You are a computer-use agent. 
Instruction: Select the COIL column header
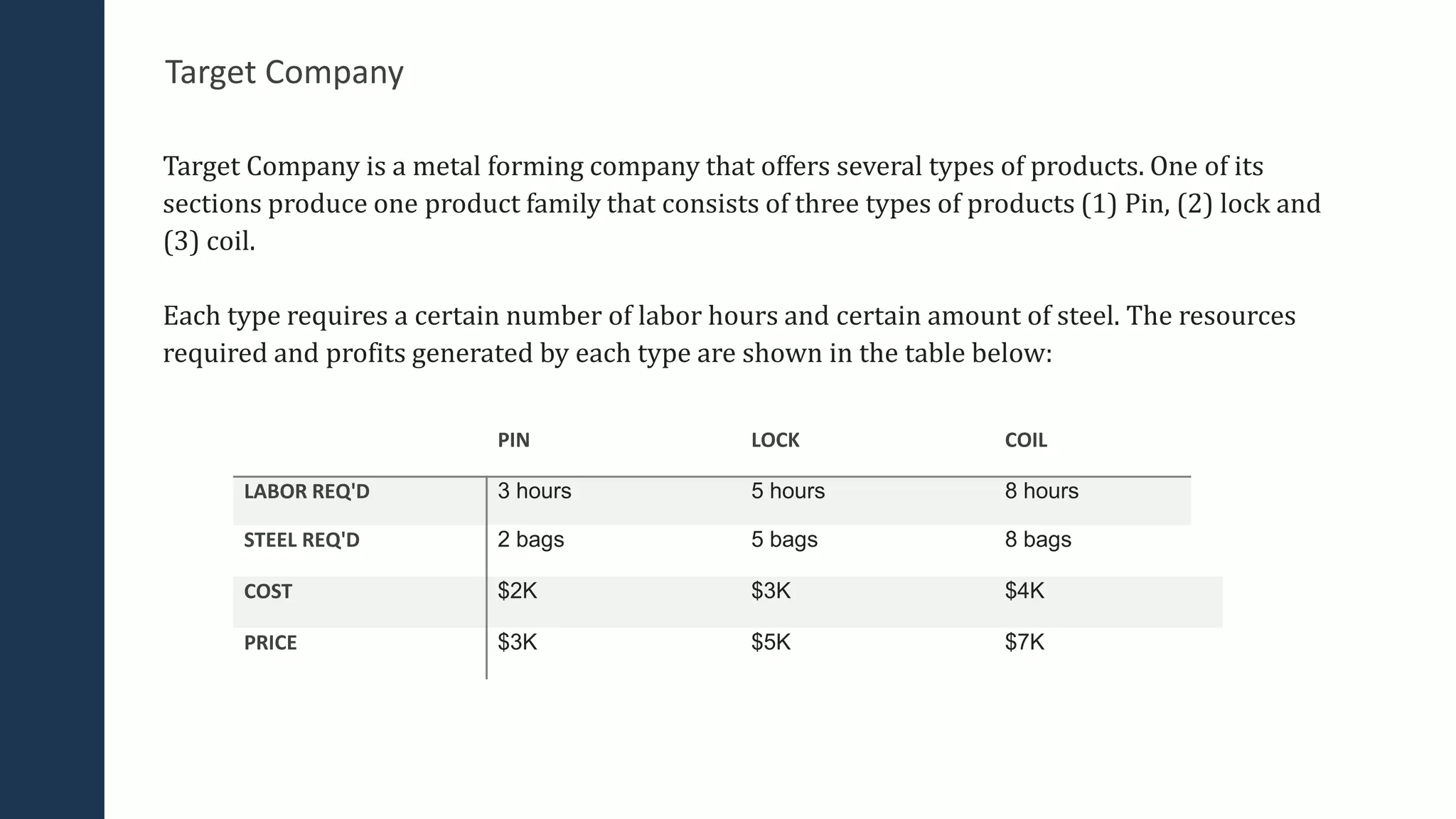1025,440
